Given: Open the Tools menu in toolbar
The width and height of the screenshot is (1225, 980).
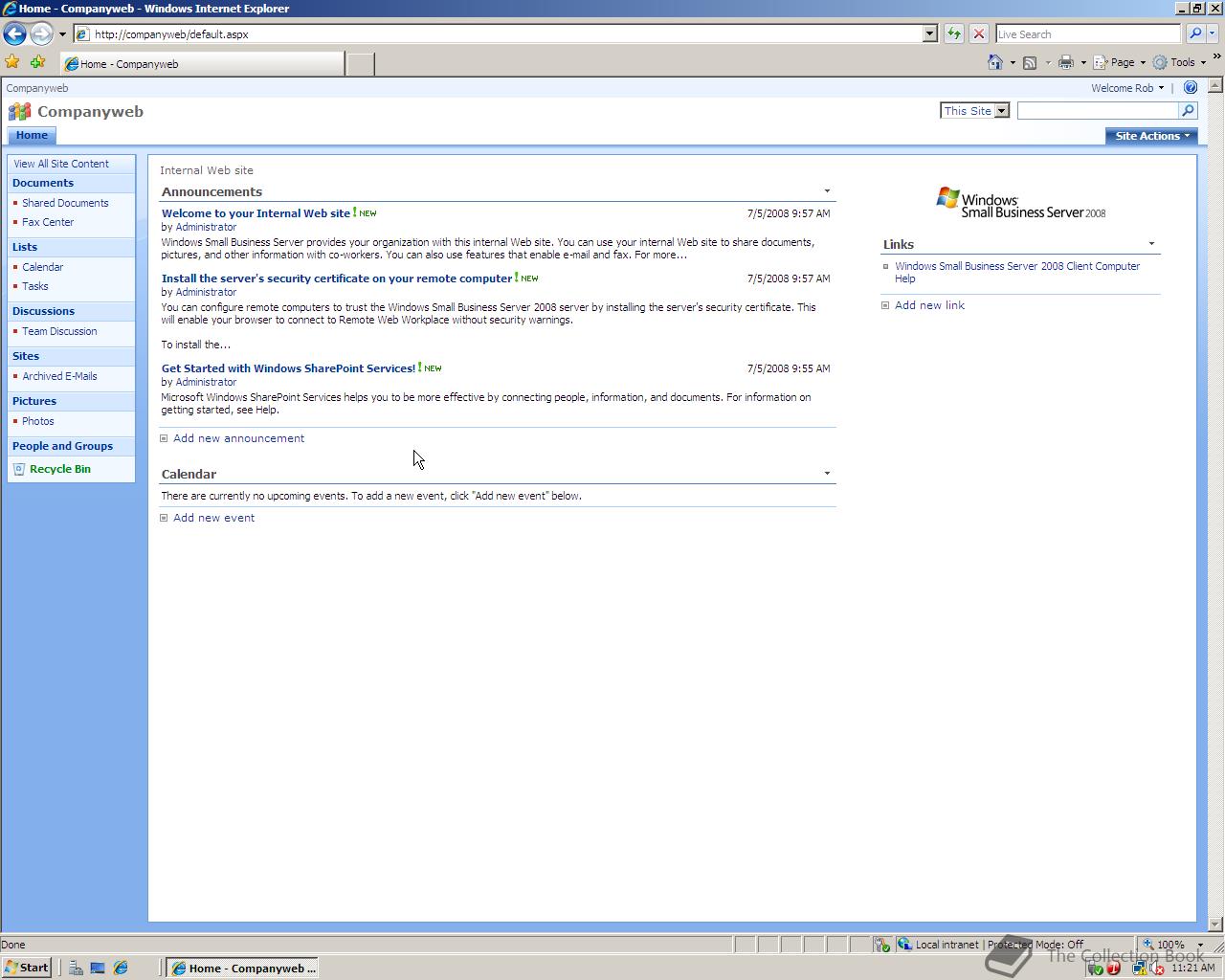Looking at the screenshot, I should [x=1179, y=62].
